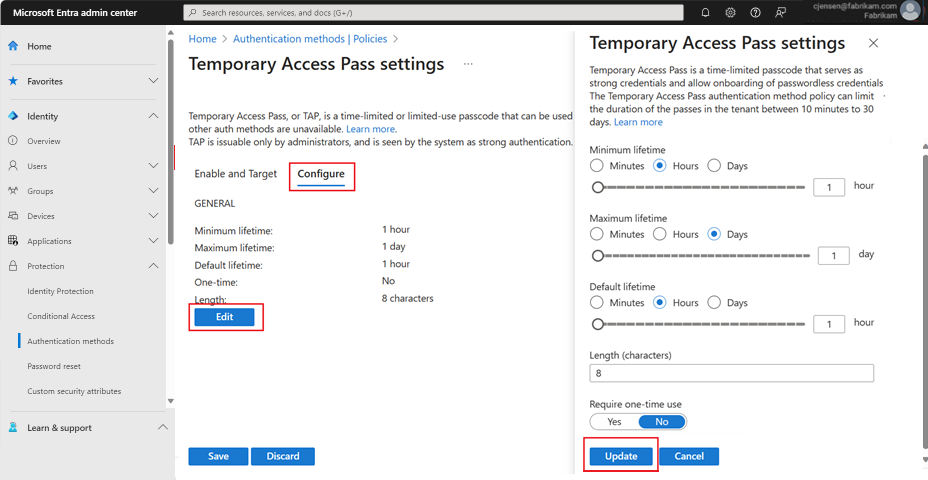Click the Home icon in sidebar
The image size is (928, 480).
click(x=13, y=47)
